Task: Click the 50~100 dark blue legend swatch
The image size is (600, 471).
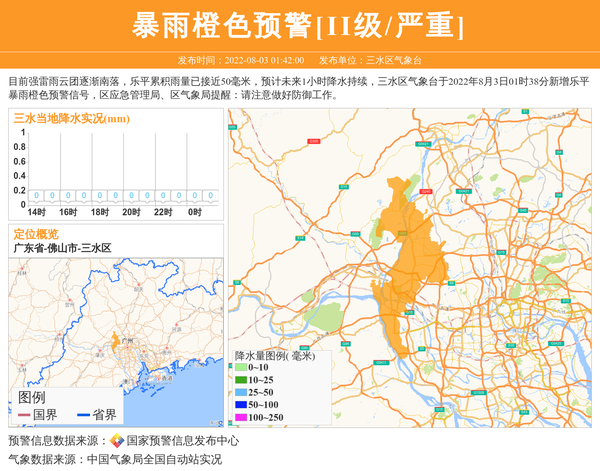Action: (x=240, y=404)
